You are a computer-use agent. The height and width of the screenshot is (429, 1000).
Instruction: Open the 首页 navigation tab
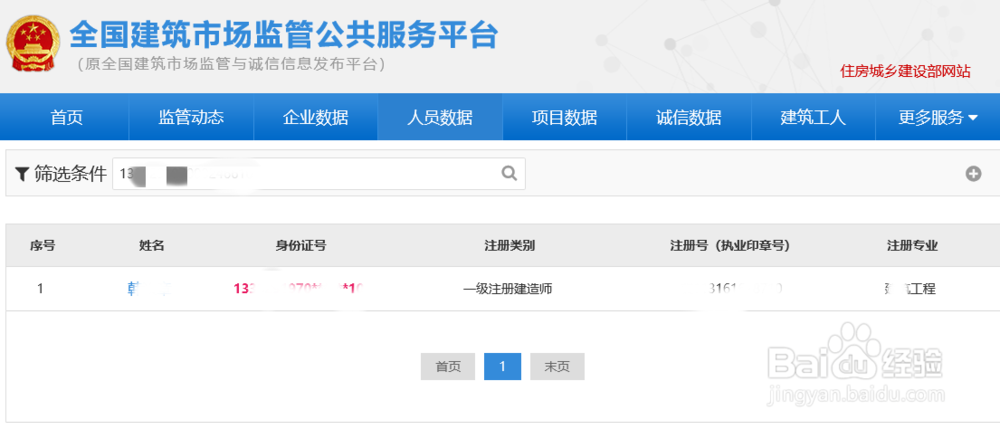coord(67,117)
